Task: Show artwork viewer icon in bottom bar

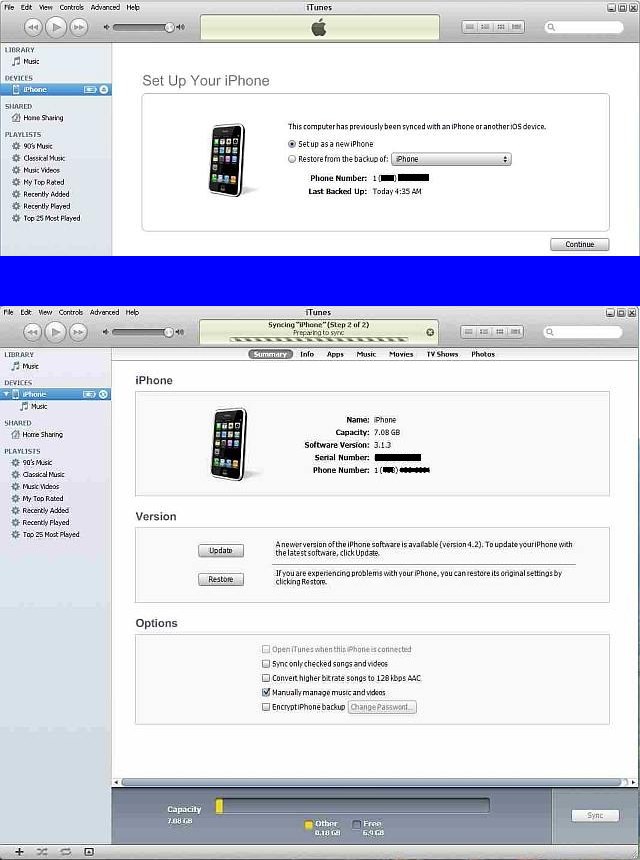Action: point(89,852)
